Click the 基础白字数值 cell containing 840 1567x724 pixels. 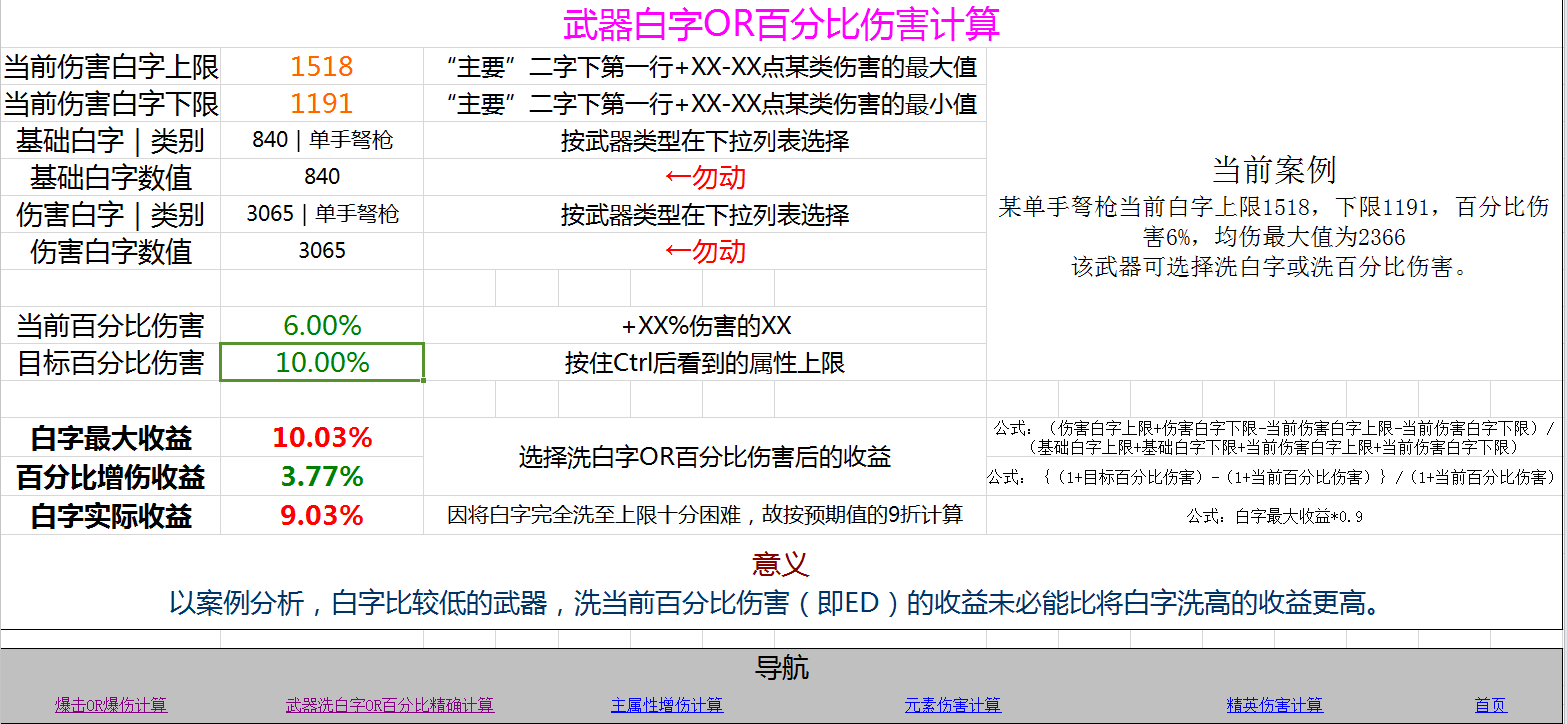click(321, 177)
